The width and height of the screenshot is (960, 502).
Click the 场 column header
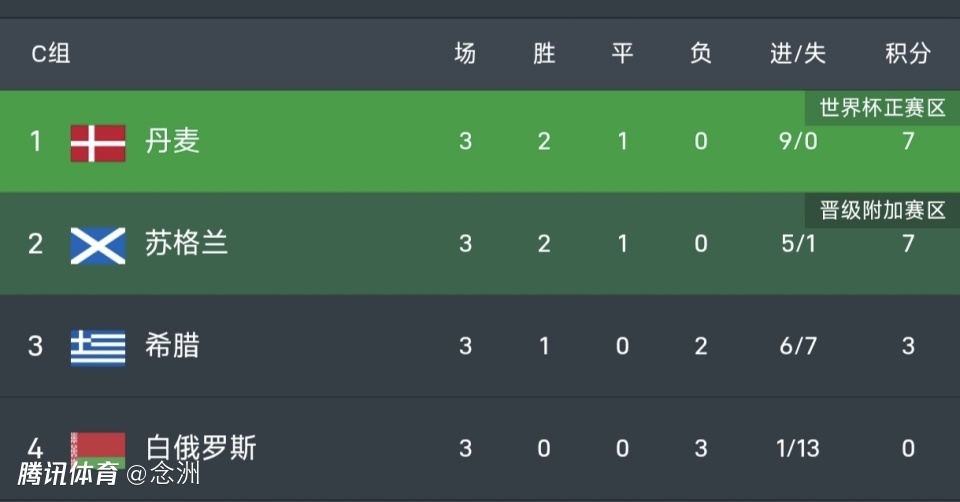tap(465, 54)
